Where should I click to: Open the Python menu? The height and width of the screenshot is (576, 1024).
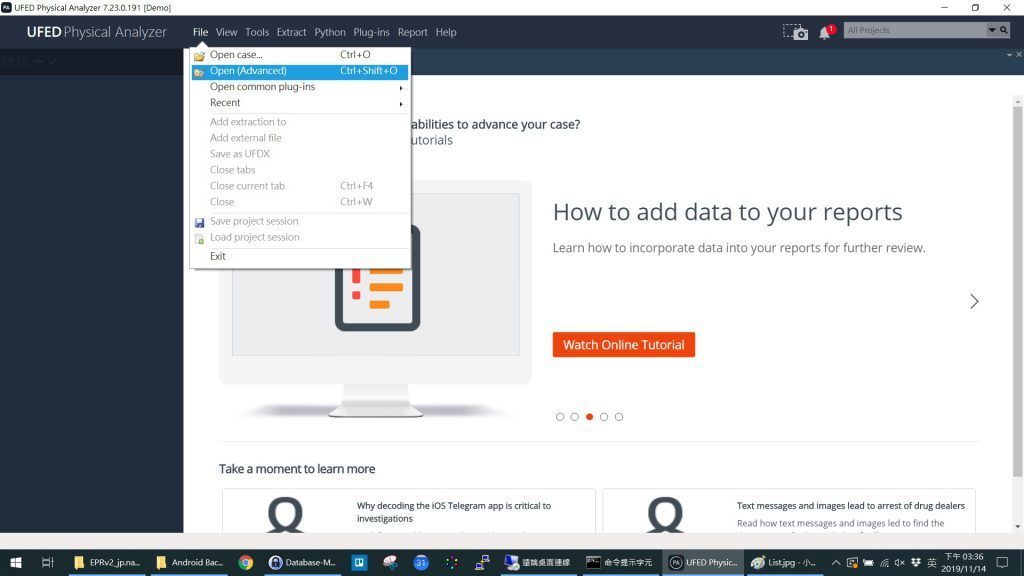(330, 32)
